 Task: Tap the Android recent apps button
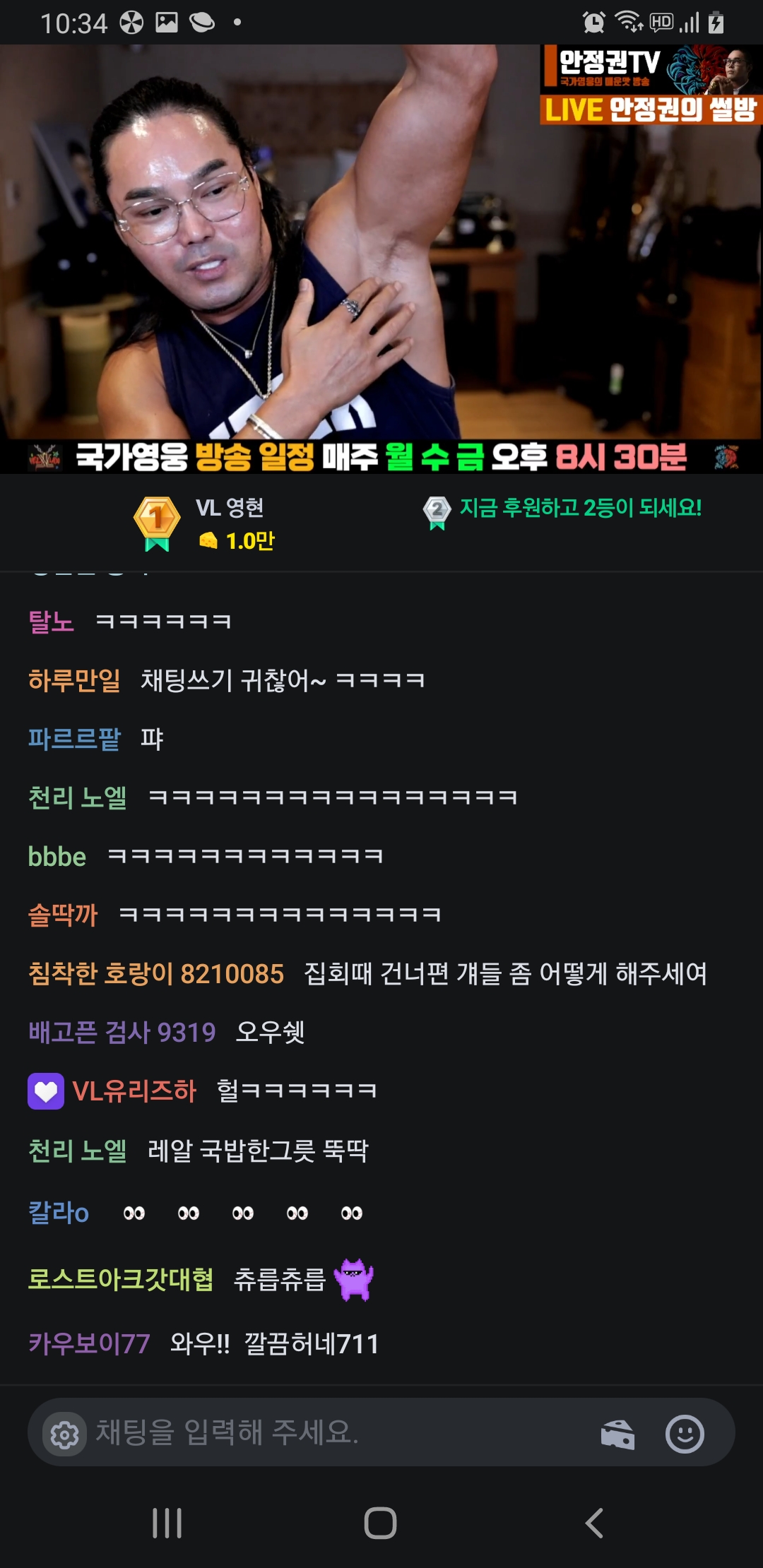(x=167, y=1523)
